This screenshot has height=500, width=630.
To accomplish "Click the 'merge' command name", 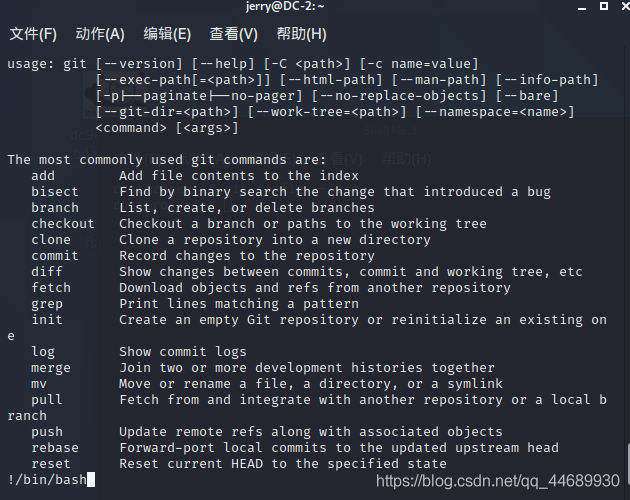I will (51, 368).
